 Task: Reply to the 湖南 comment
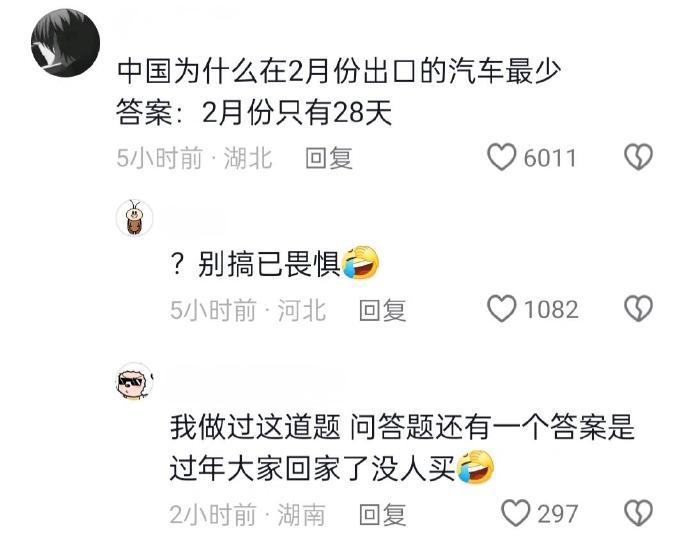pyautogui.click(x=382, y=514)
